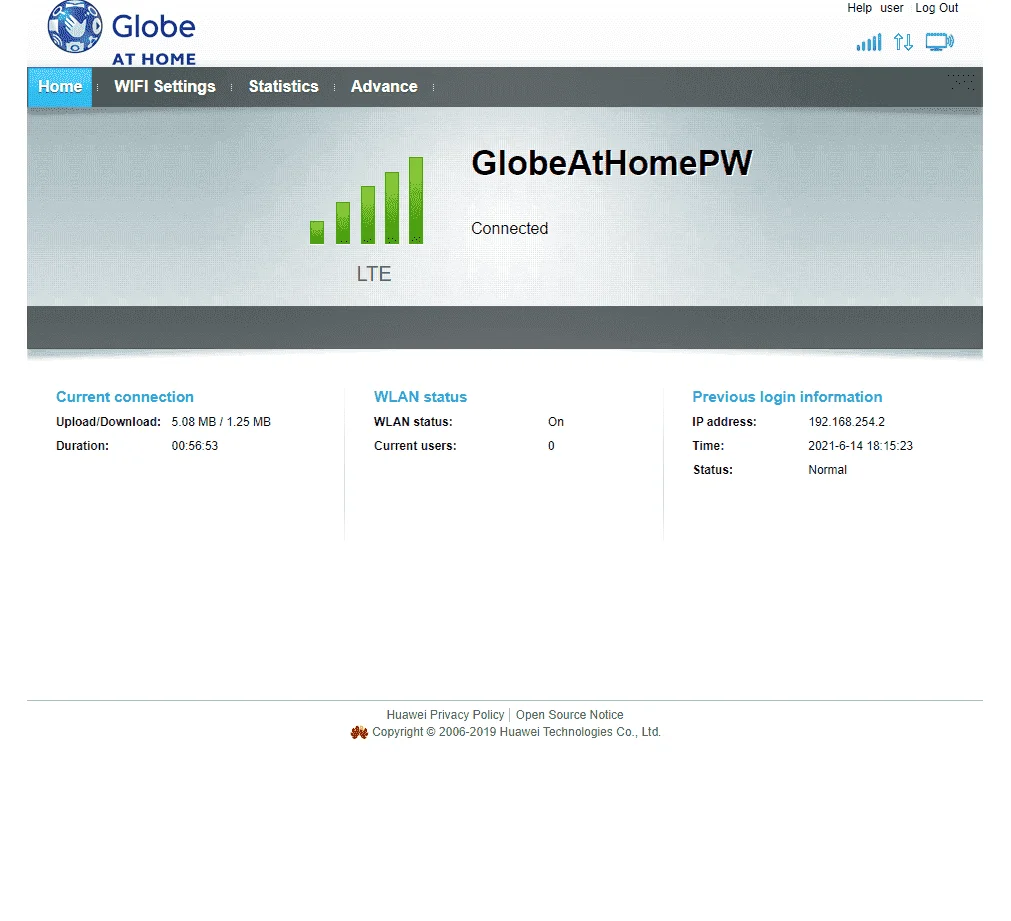Click the Globe At Home logo

[x=121, y=33]
